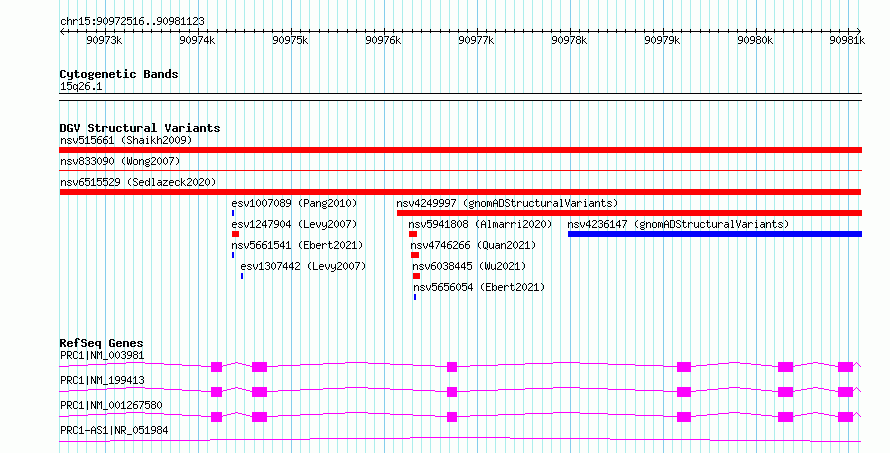Open the nsv5661541 (Ebert2021) variant label
Screen dimensions: 890x453
tap(297, 245)
